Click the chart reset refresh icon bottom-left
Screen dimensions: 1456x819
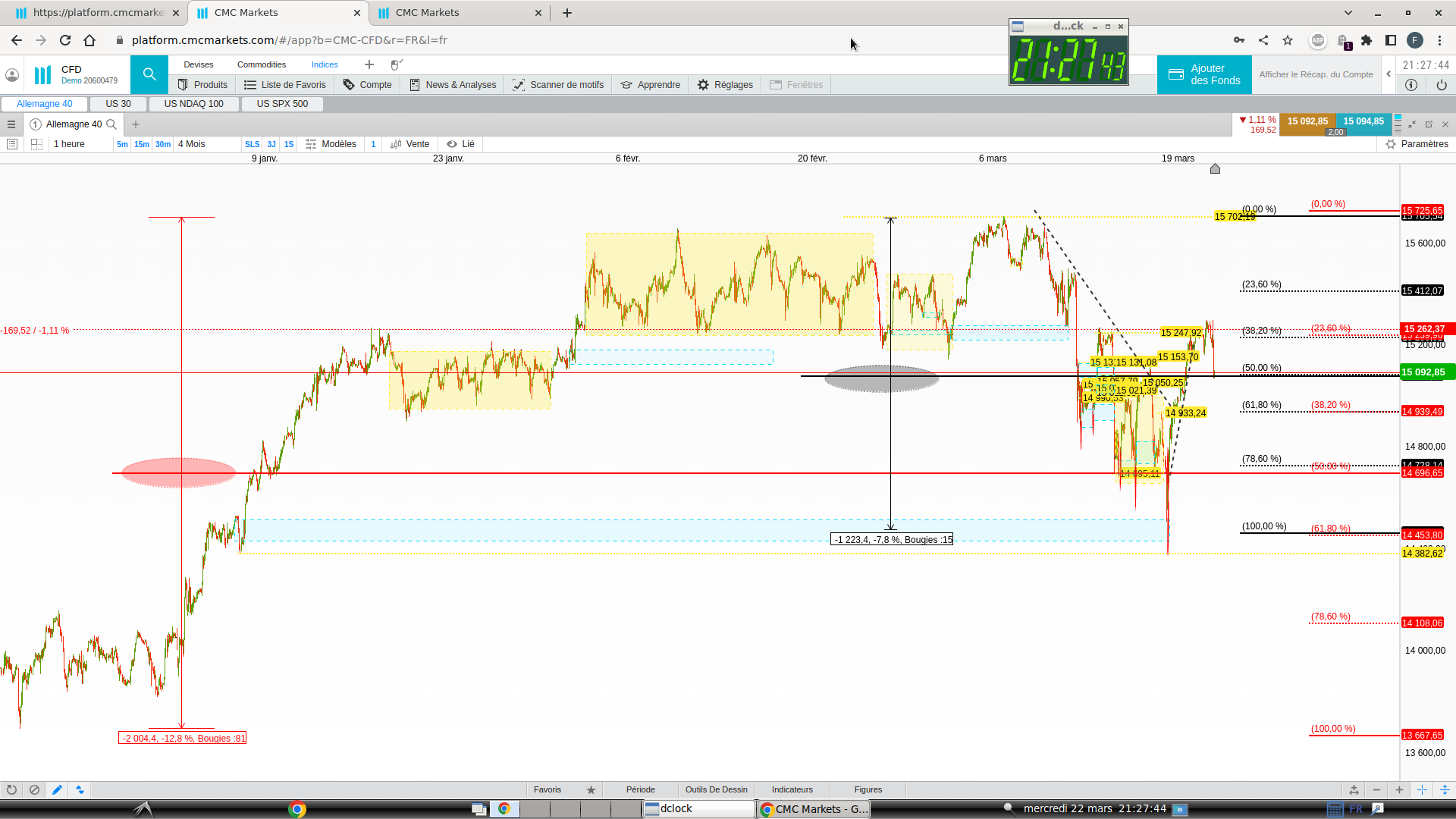pos(11,789)
